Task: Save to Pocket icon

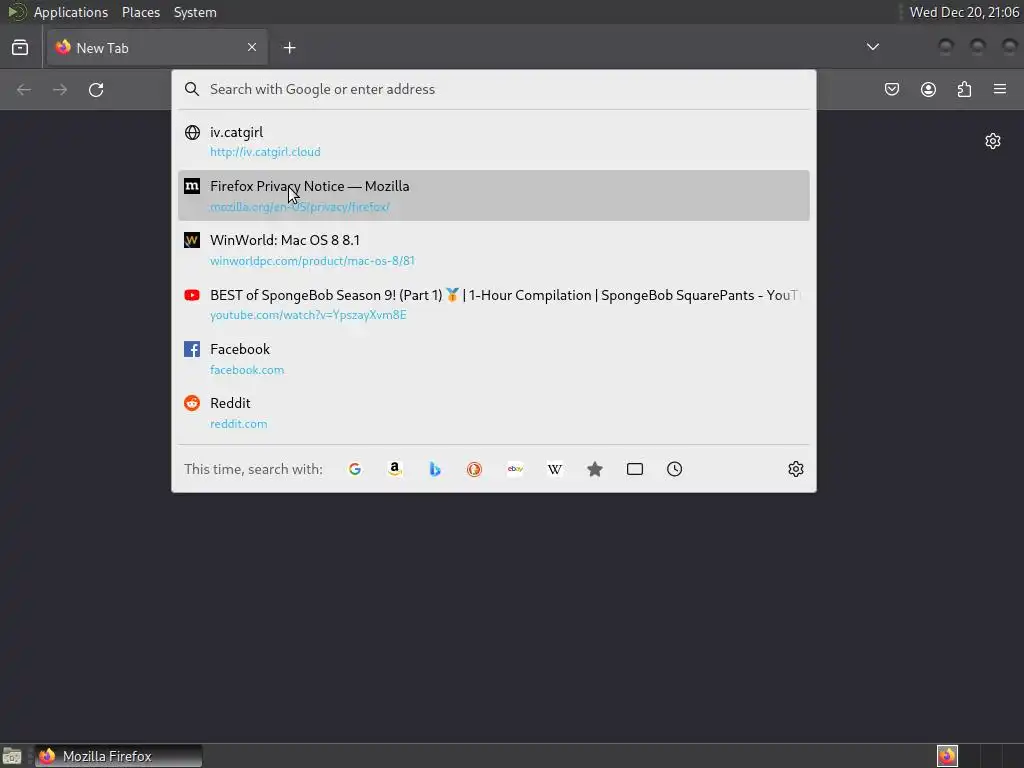Action: coord(892,89)
